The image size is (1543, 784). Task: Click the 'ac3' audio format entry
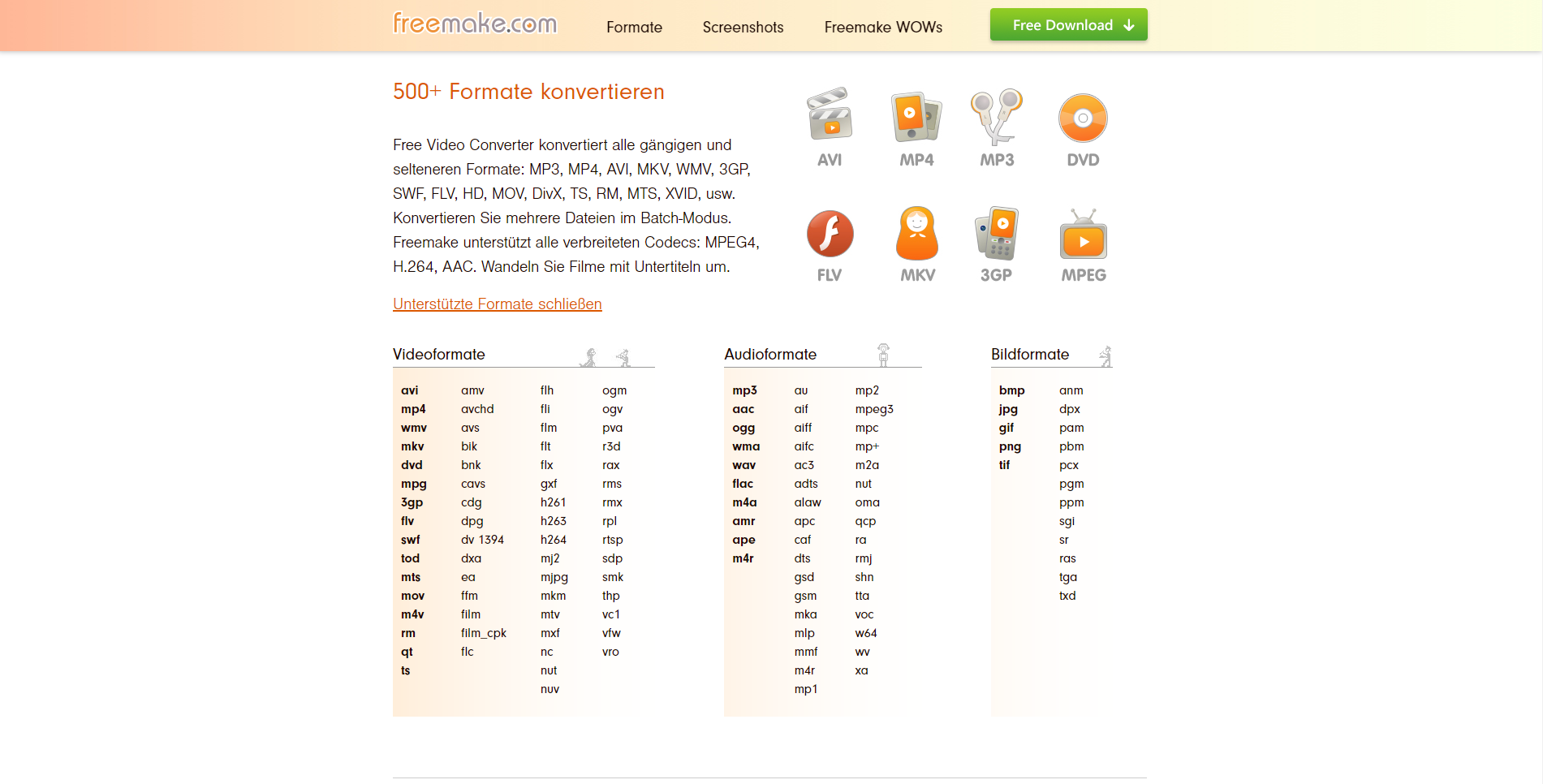click(x=804, y=465)
